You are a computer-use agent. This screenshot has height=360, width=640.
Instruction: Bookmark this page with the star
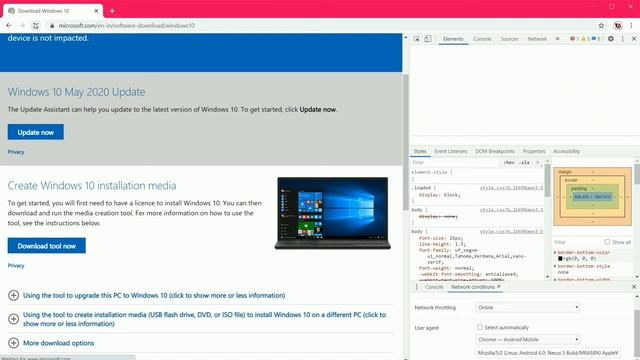[x=601, y=25]
